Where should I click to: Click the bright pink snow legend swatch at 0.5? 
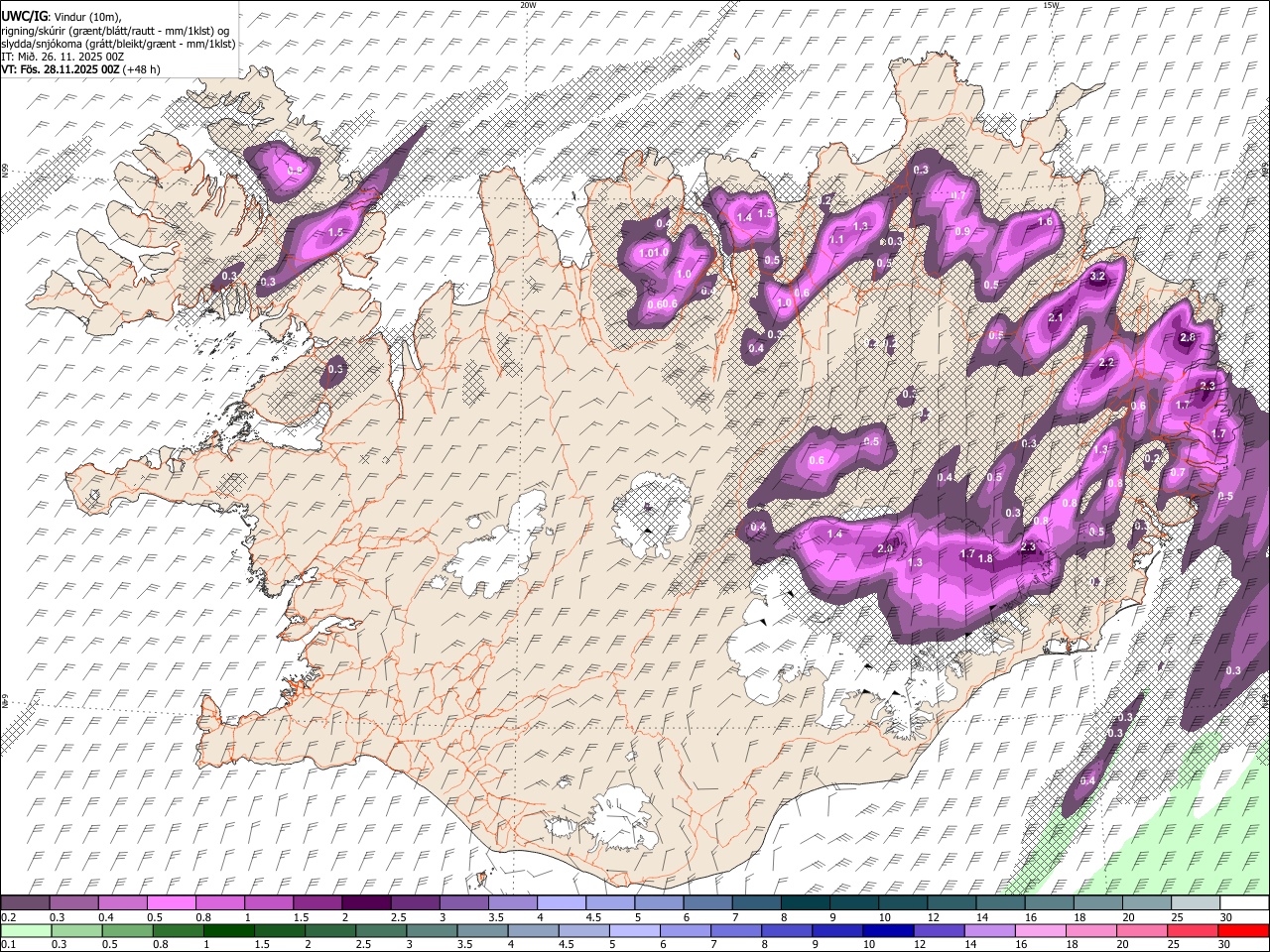pos(171,902)
